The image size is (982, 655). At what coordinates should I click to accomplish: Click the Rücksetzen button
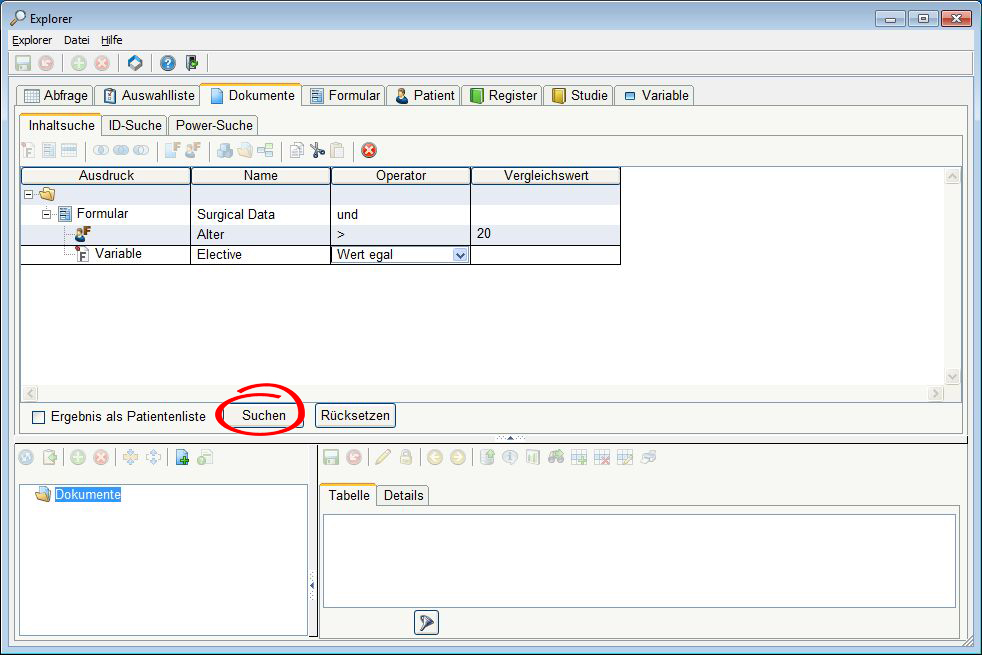[355, 415]
